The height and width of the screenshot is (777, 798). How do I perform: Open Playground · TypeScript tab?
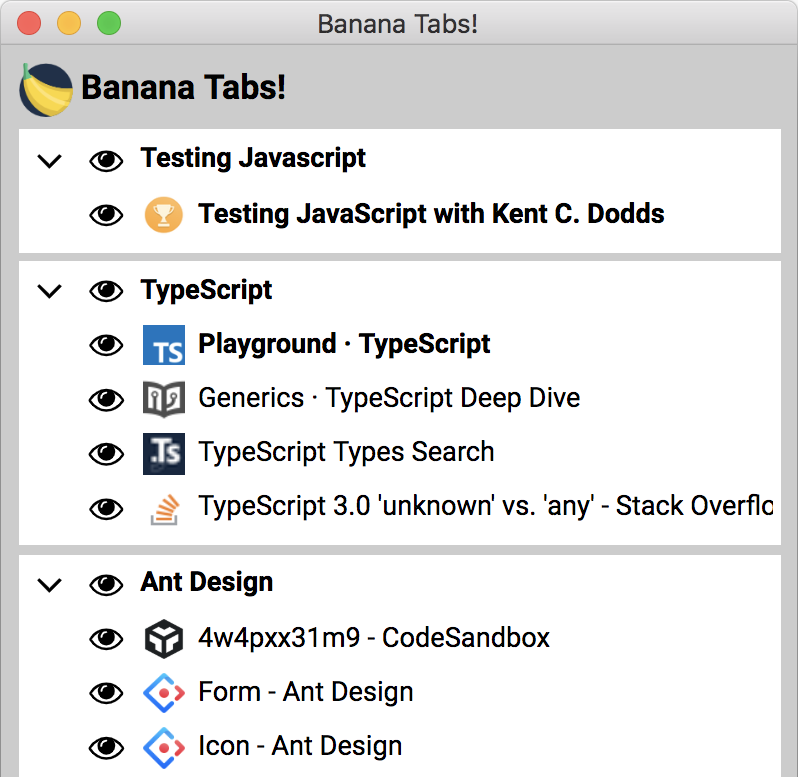click(344, 344)
